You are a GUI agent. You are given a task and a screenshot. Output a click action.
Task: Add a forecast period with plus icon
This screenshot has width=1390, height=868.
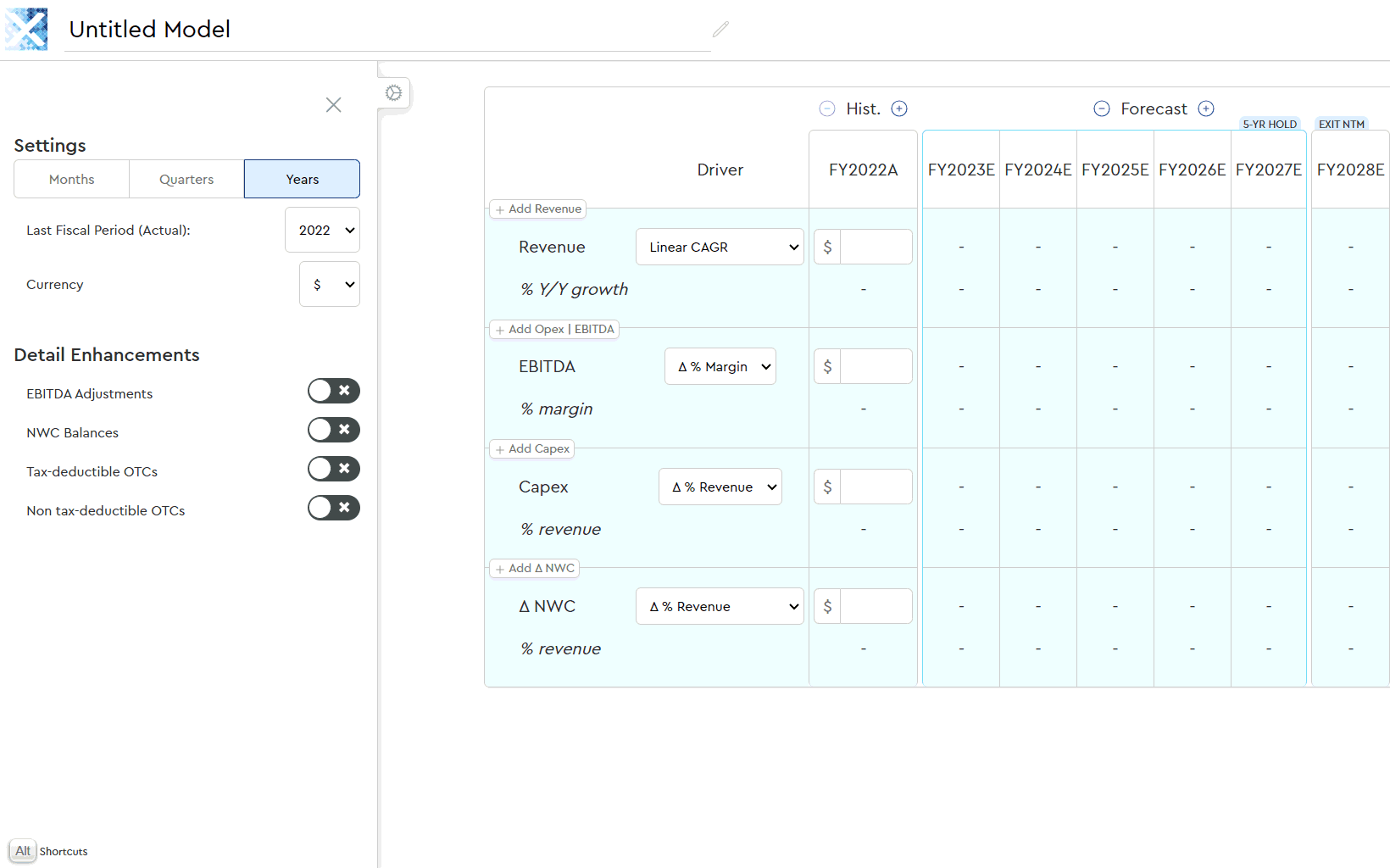[1206, 108]
